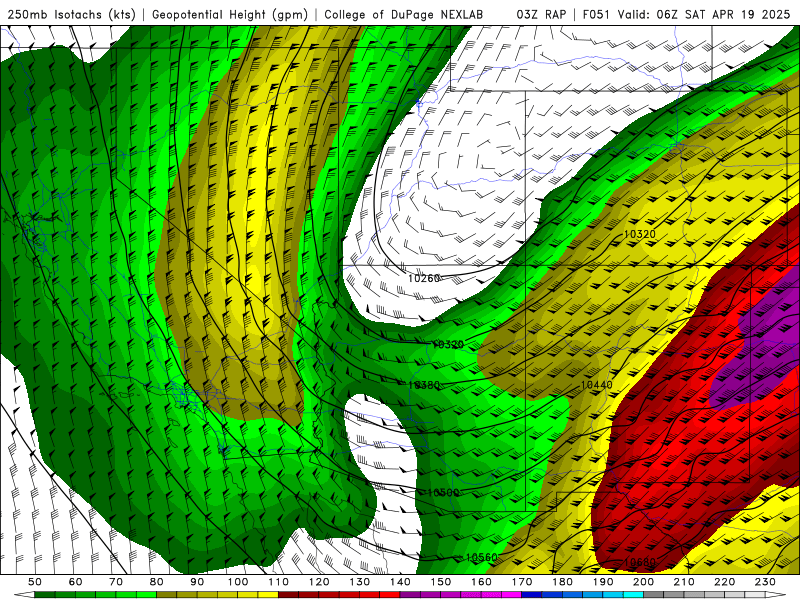
Task: Click the 70 value on the color scale
Action: 116,582
